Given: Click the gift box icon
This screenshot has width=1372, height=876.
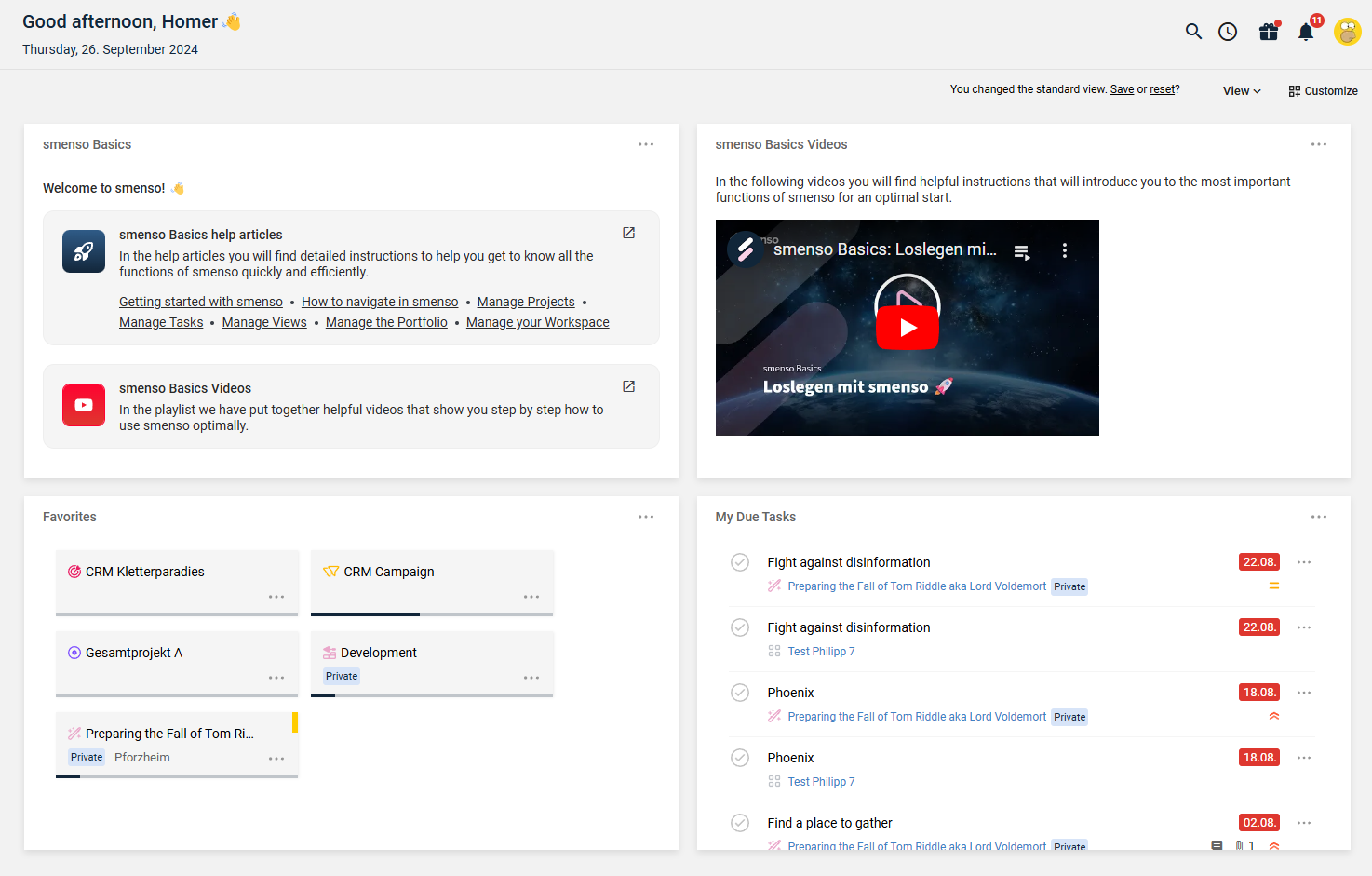Looking at the screenshot, I should pos(1269,32).
